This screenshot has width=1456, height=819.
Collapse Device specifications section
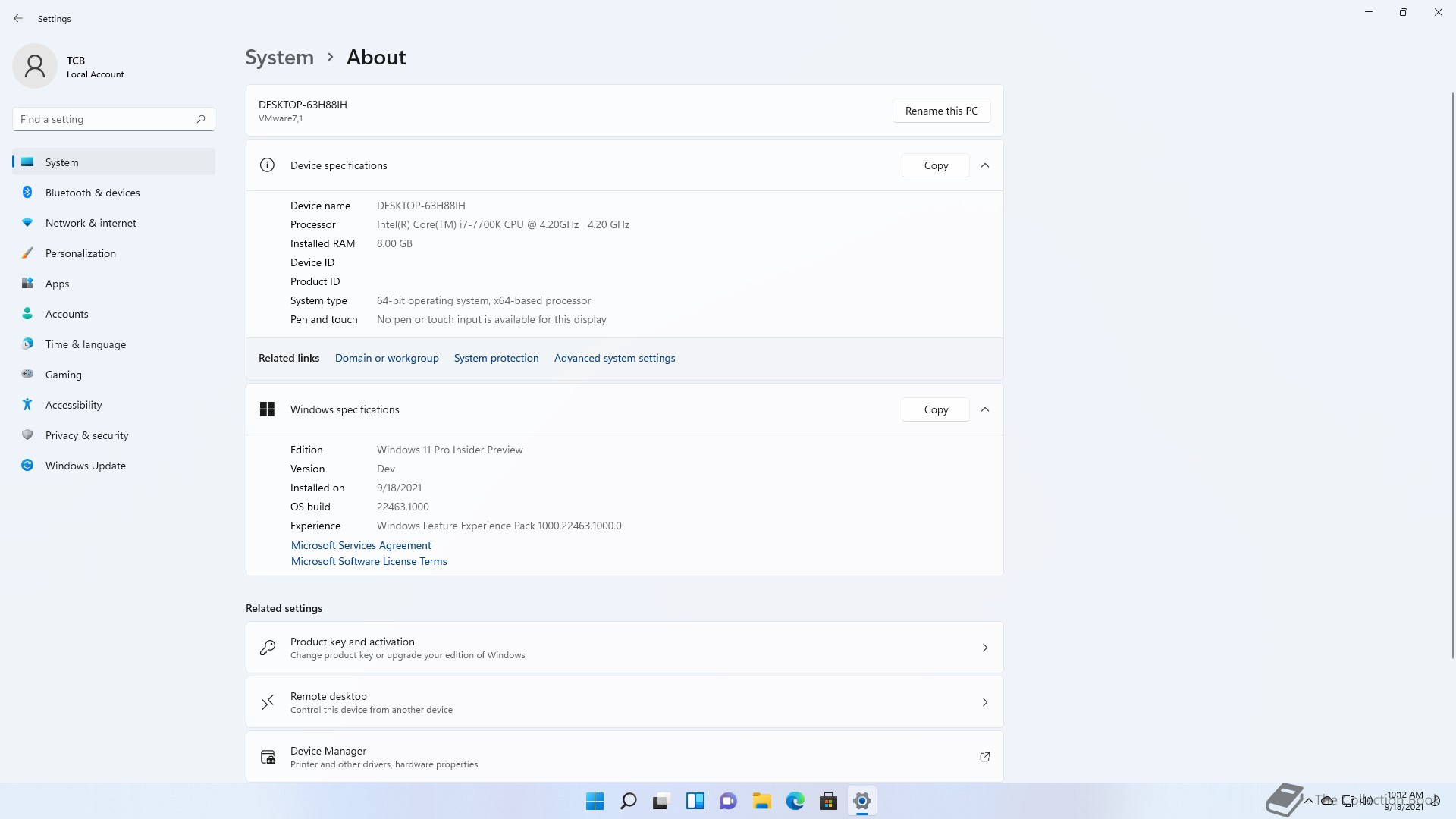point(985,165)
